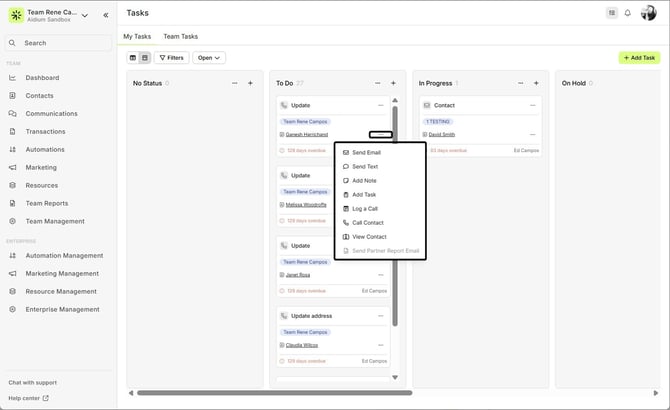This screenshot has width=670, height=410.
Task: Switch to the board view layout
Action: (145, 58)
